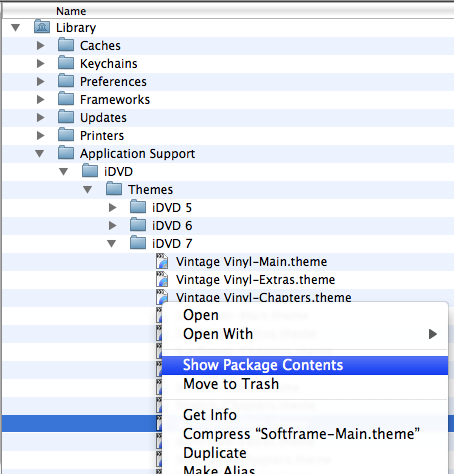This screenshot has height=474, width=454.
Task: Select the Preferences folder icon
Action: click(66, 81)
